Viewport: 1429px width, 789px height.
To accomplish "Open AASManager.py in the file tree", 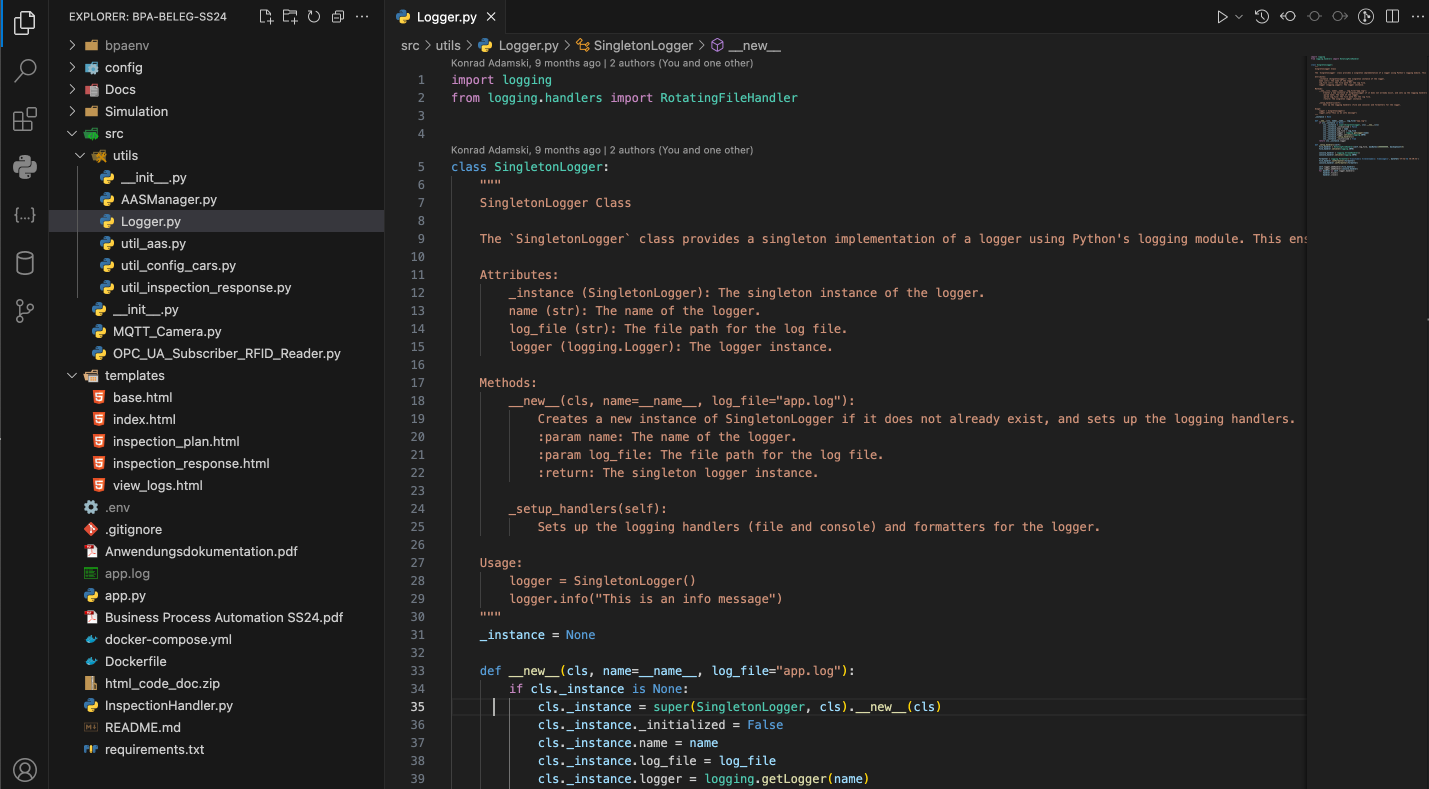I will pos(216,199).
